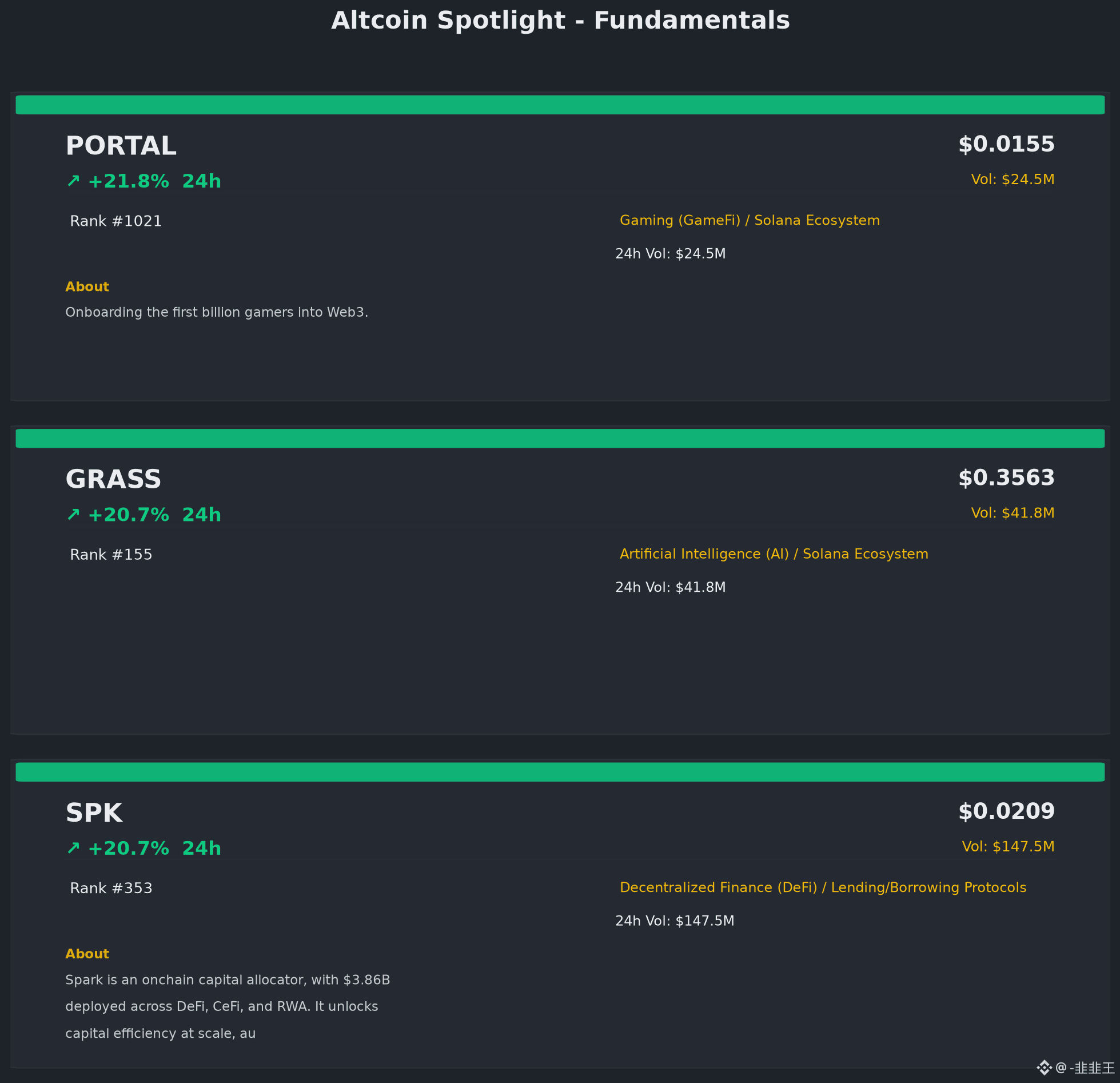Viewport: 1120px width, 1083px height.
Task: Click the GRASS coin title
Action: (x=113, y=479)
